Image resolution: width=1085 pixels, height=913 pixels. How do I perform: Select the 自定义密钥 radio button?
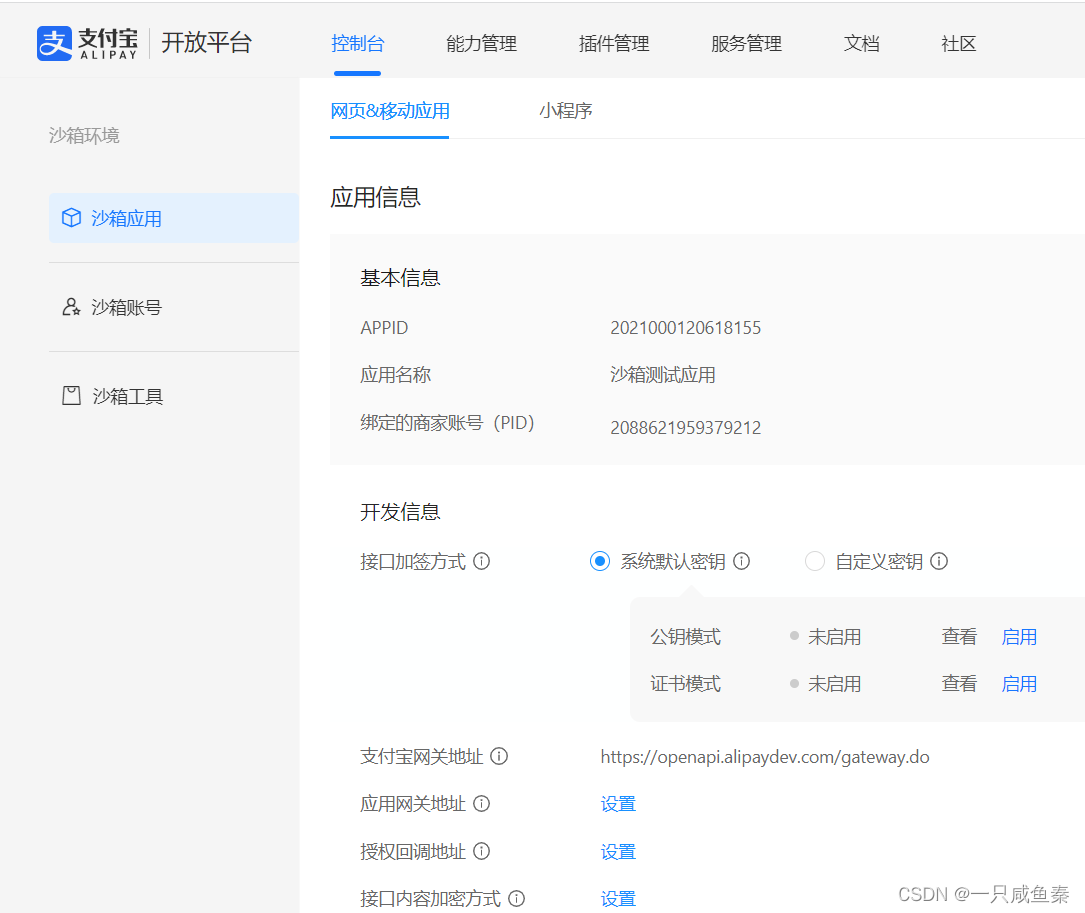pos(815,561)
